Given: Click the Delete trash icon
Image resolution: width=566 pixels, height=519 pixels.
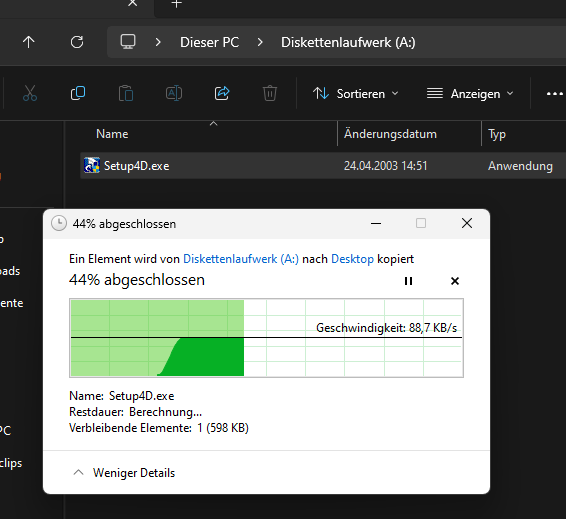Looking at the screenshot, I should coord(270,93).
